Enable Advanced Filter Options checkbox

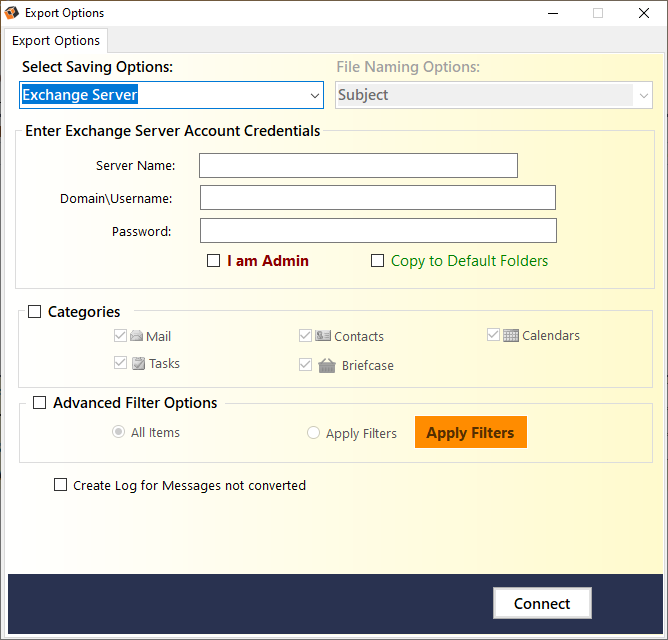(40, 403)
